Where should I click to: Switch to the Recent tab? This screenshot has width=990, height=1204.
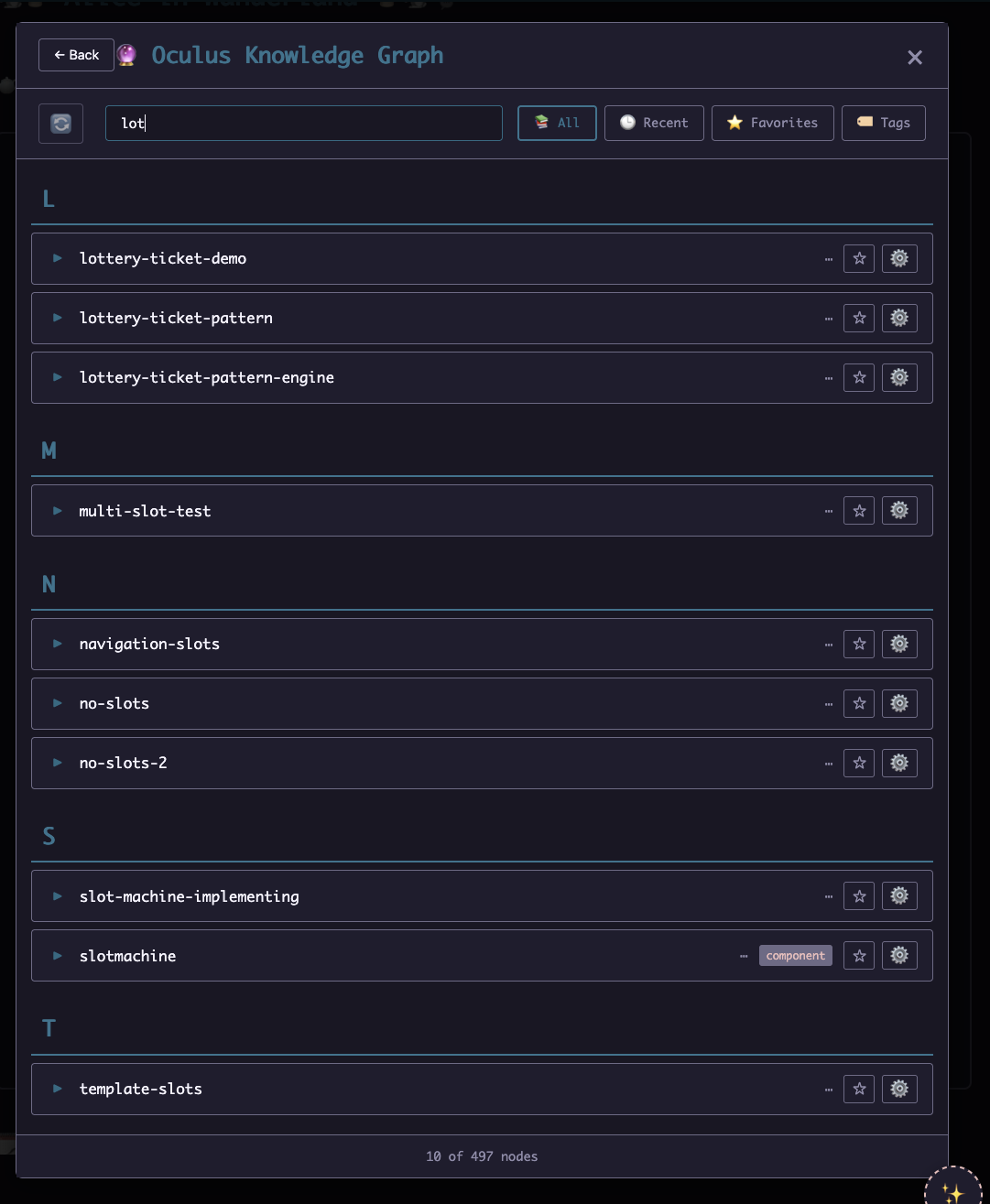tap(654, 123)
